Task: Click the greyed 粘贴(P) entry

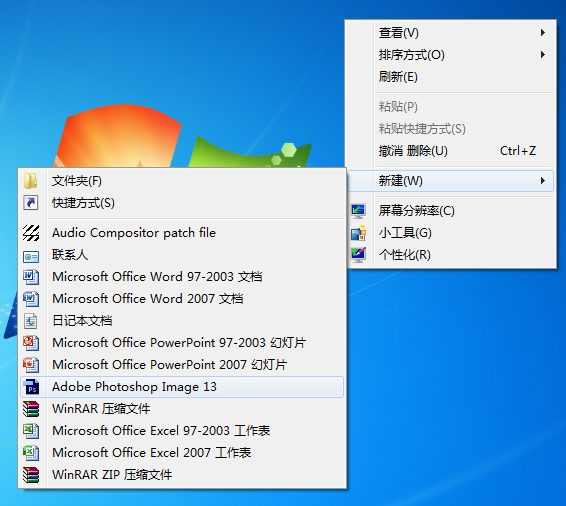Action: [x=450, y=107]
